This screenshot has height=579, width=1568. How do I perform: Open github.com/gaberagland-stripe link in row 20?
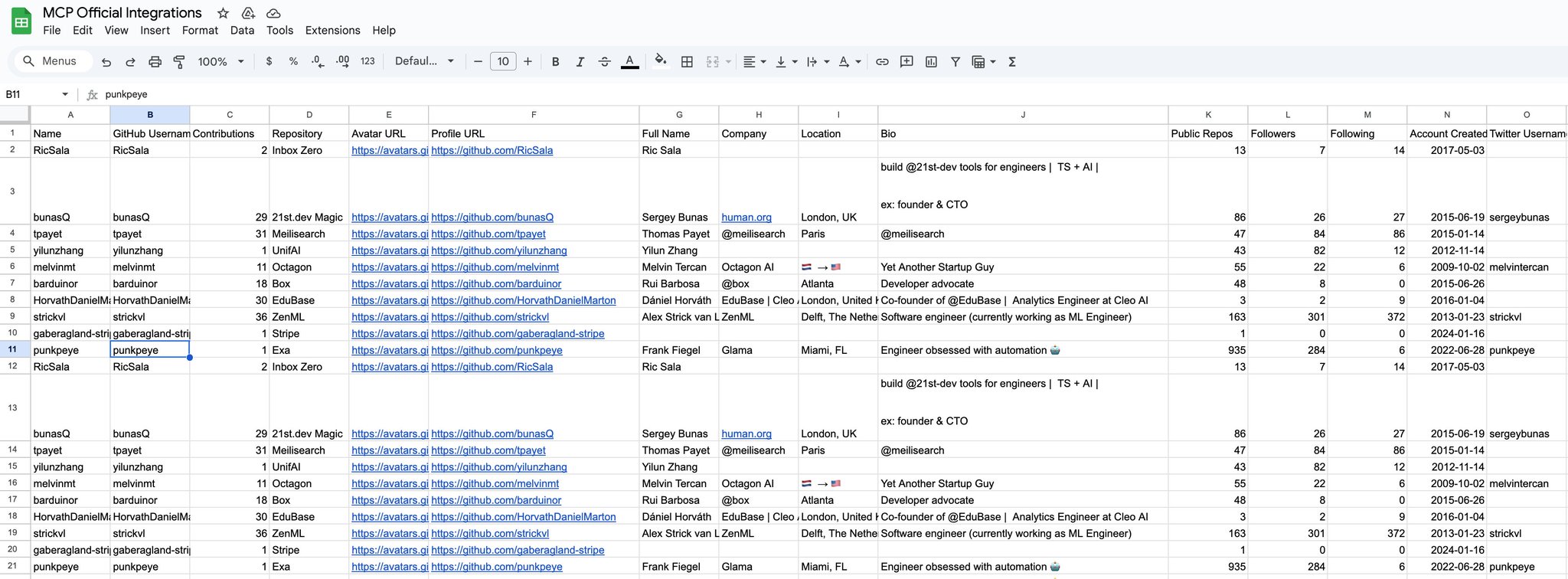tap(518, 551)
